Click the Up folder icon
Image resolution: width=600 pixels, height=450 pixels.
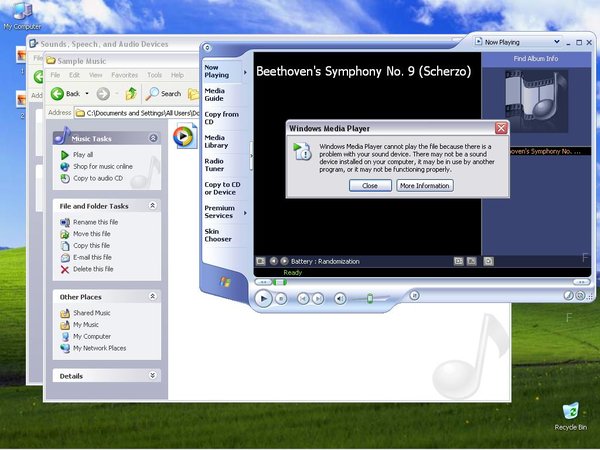(131, 93)
